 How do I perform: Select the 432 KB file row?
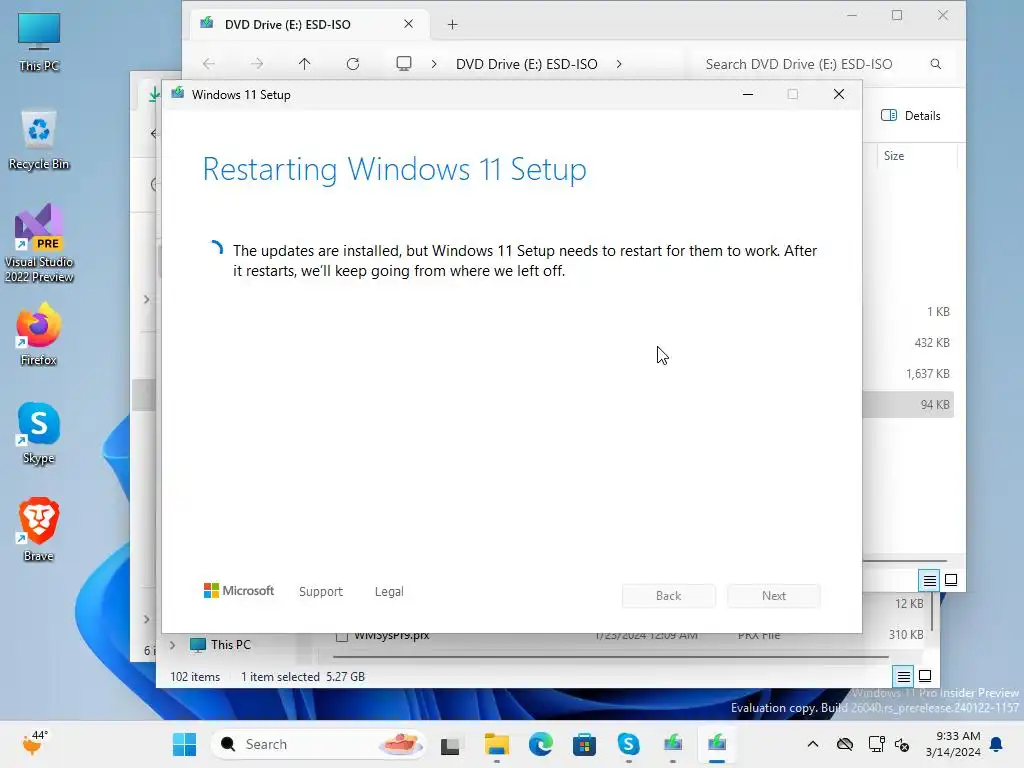pyautogui.click(x=908, y=343)
